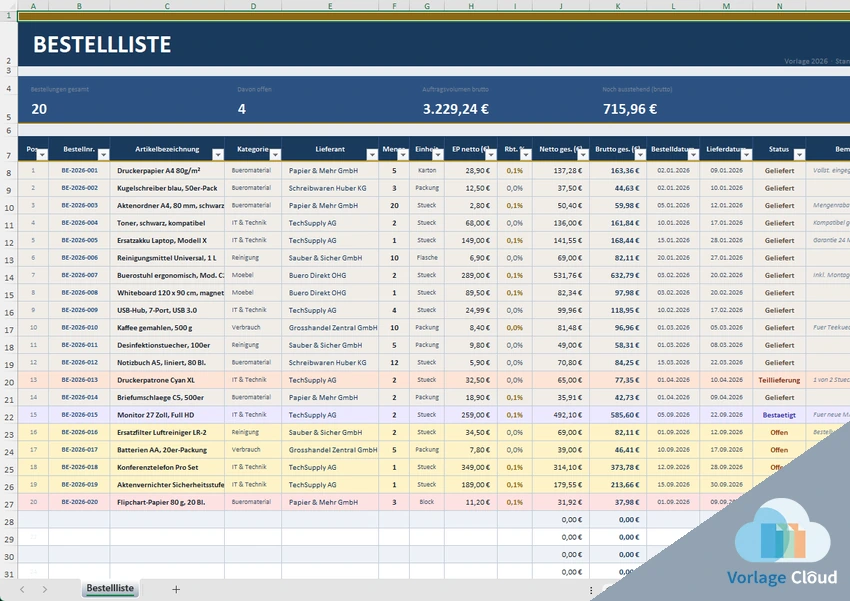The height and width of the screenshot is (601, 850).
Task: Select order number BE-2026-007
Action: coord(80,275)
